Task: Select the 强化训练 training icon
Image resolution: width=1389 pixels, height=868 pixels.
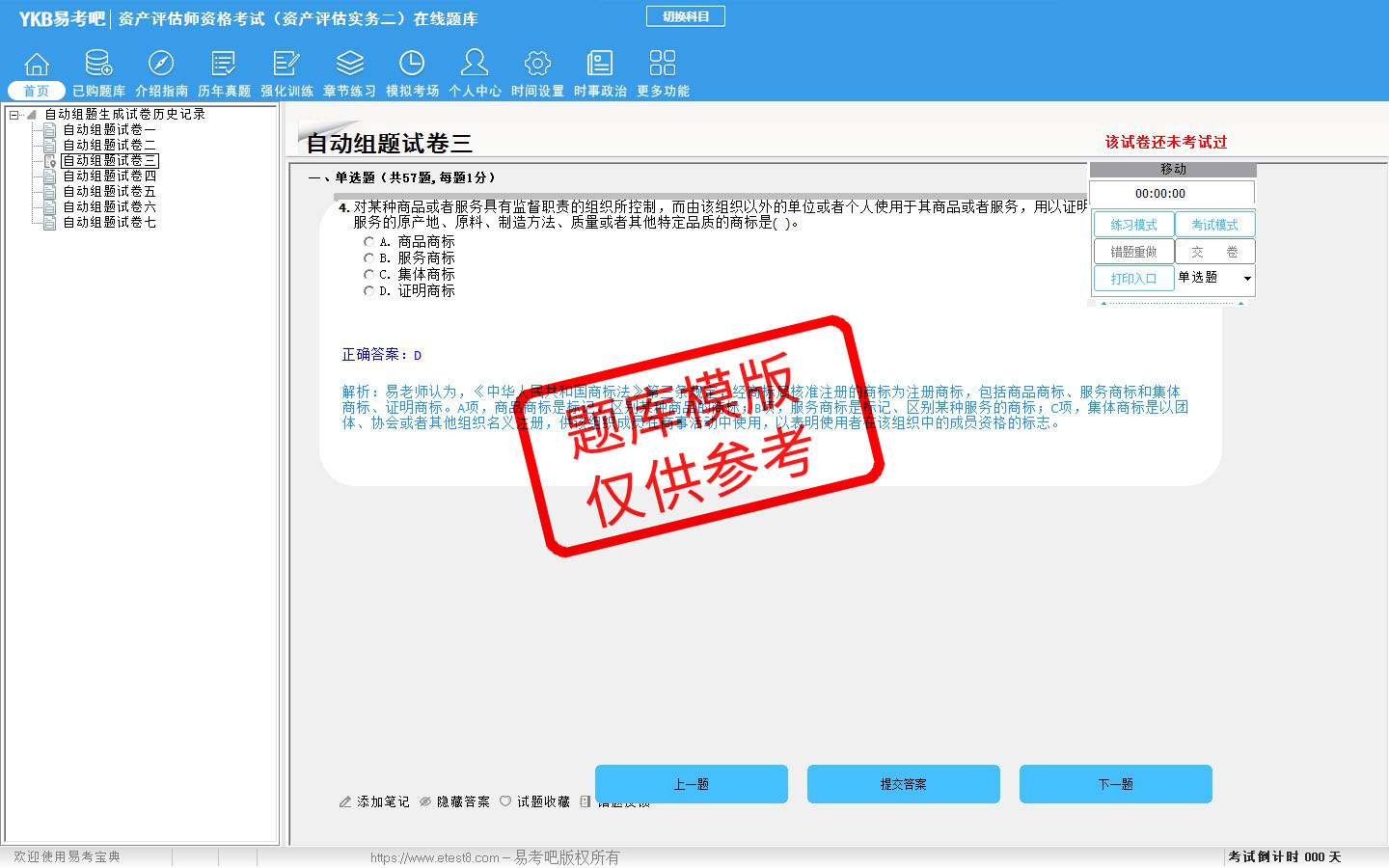Action: [x=286, y=64]
